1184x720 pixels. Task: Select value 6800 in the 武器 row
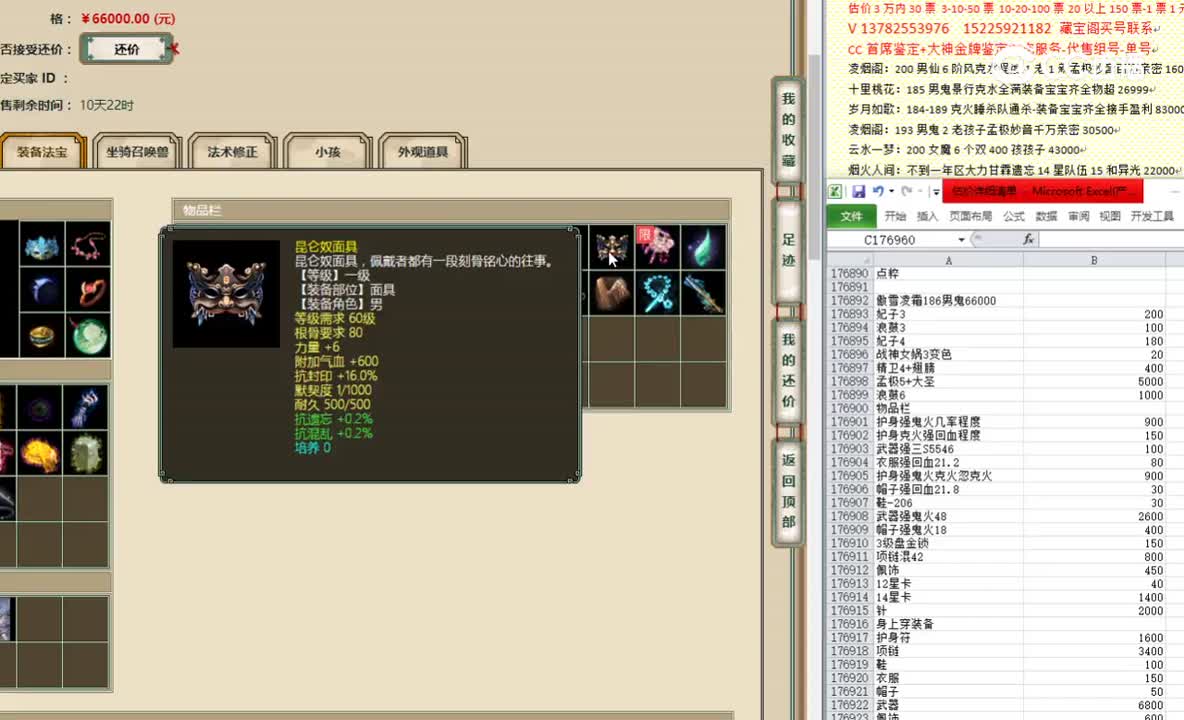click(x=1093, y=705)
